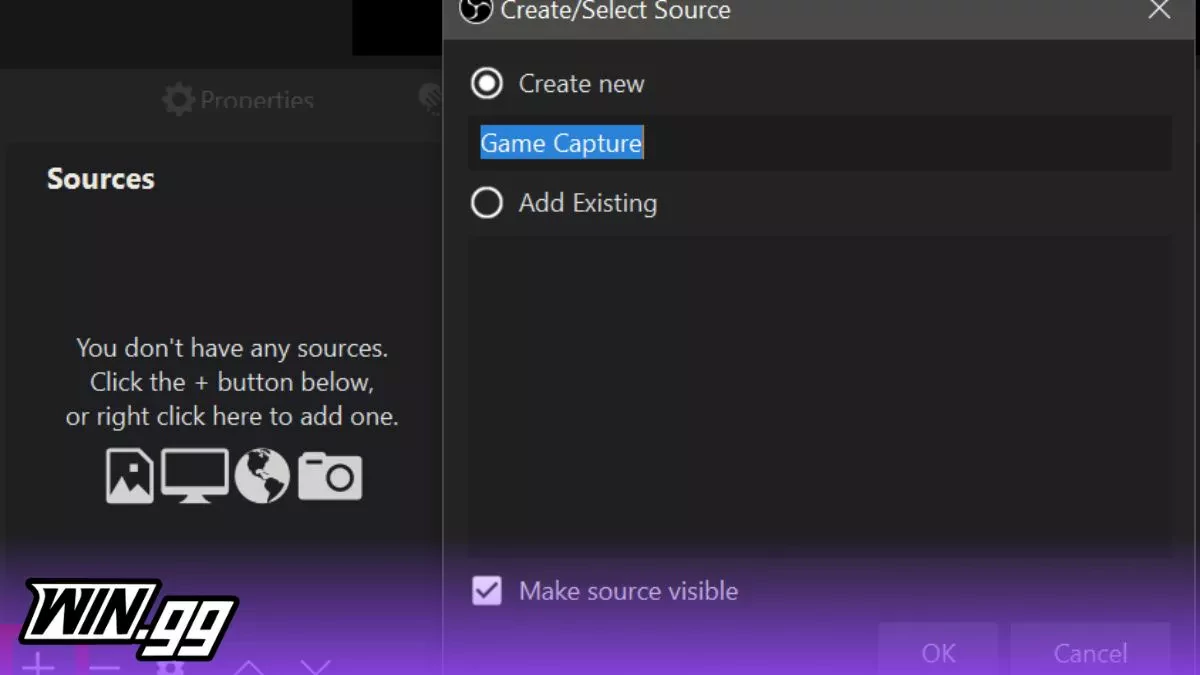Select the Add Existing radio button
1200x675 pixels.
coord(487,203)
